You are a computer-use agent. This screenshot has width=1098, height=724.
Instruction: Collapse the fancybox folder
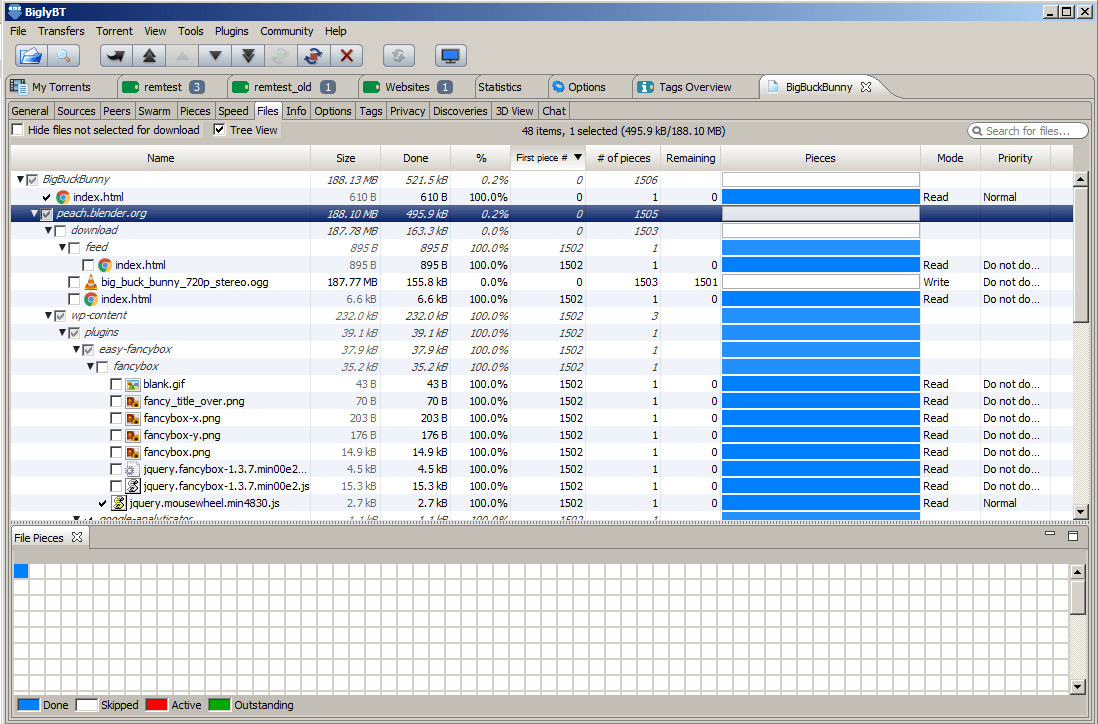click(90, 367)
